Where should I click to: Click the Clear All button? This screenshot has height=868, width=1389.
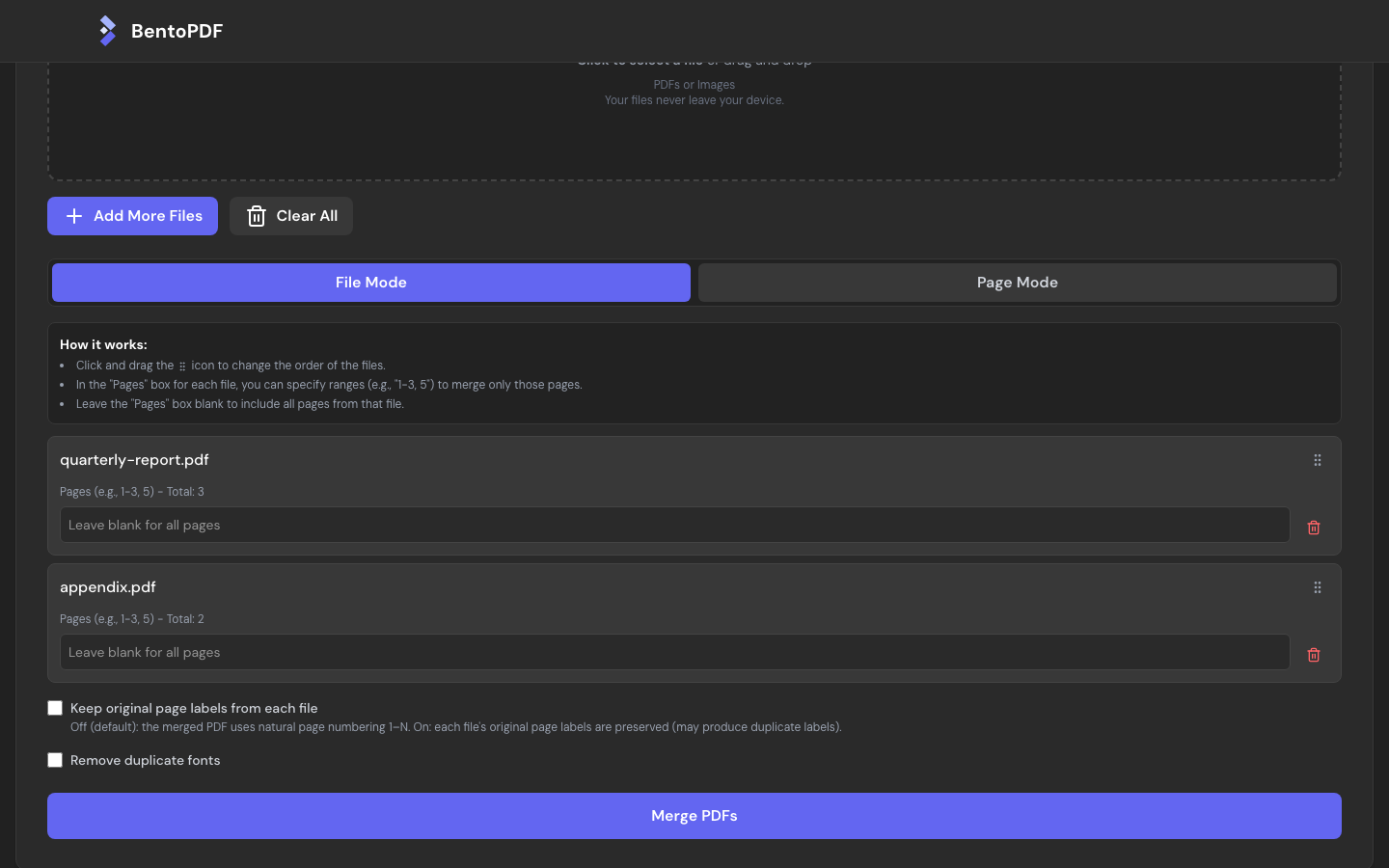[291, 216]
